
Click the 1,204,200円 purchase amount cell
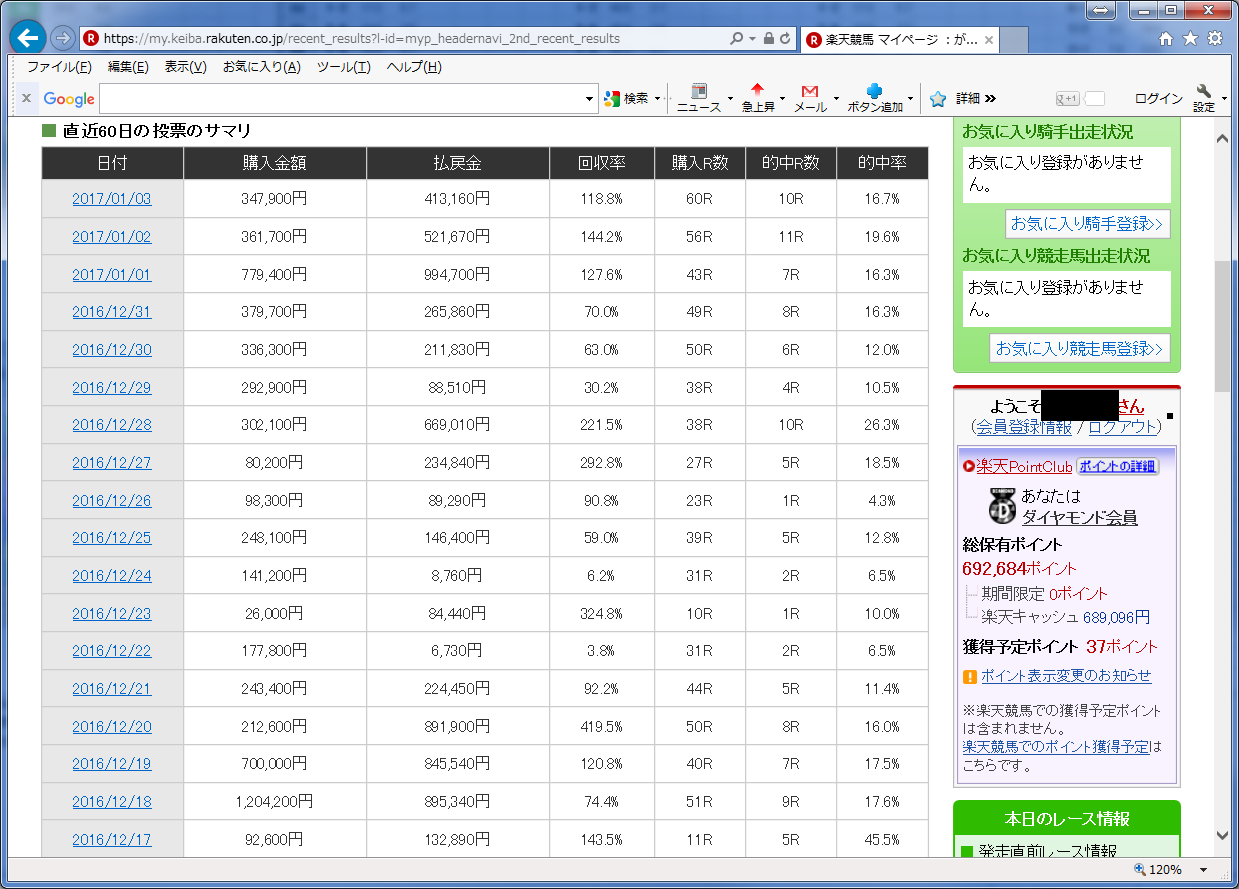click(274, 801)
